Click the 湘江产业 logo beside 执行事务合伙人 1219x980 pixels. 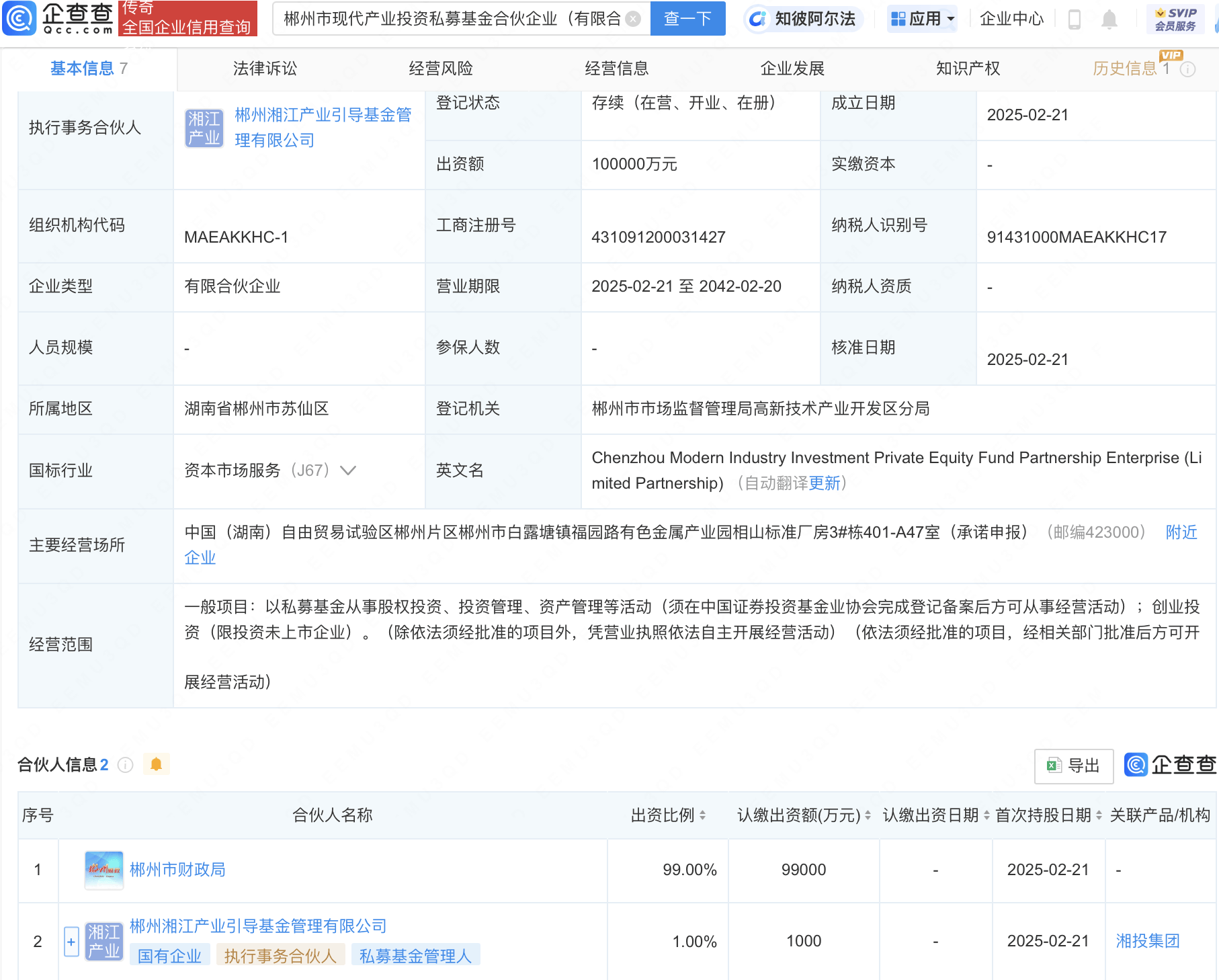(x=204, y=128)
